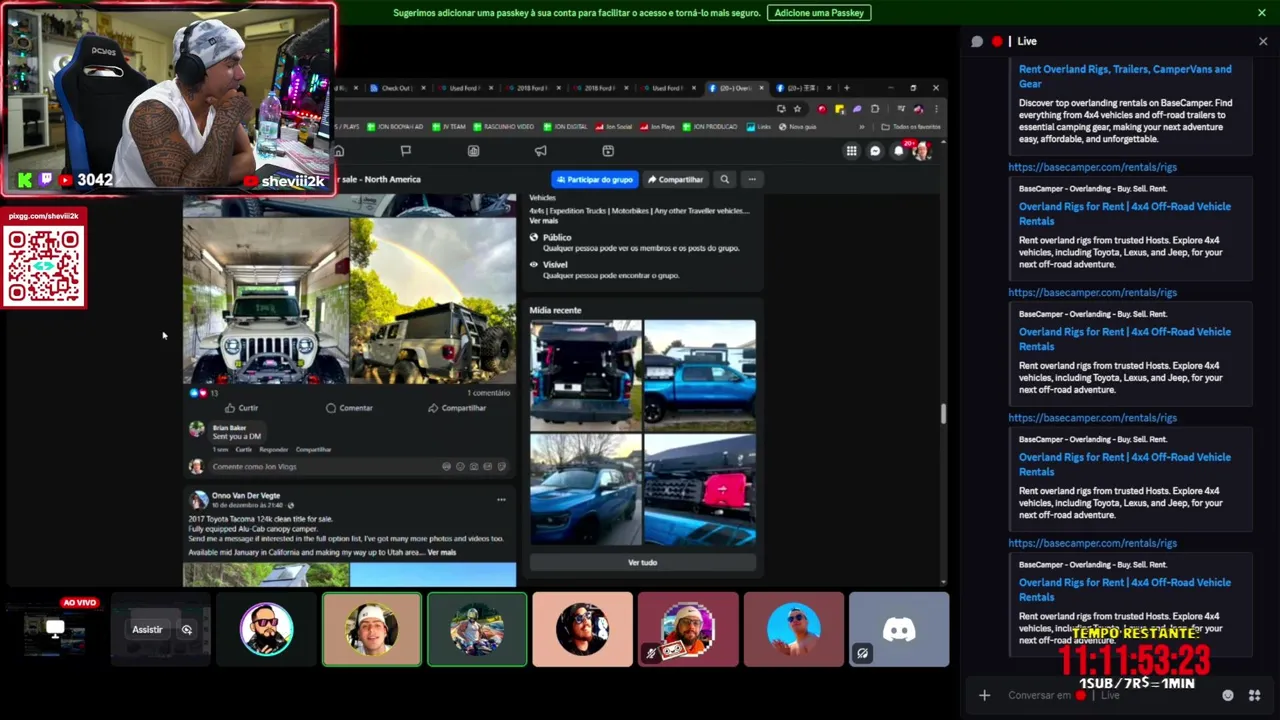
Task: Open the Facebook Messenger icon
Action: point(875,151)
